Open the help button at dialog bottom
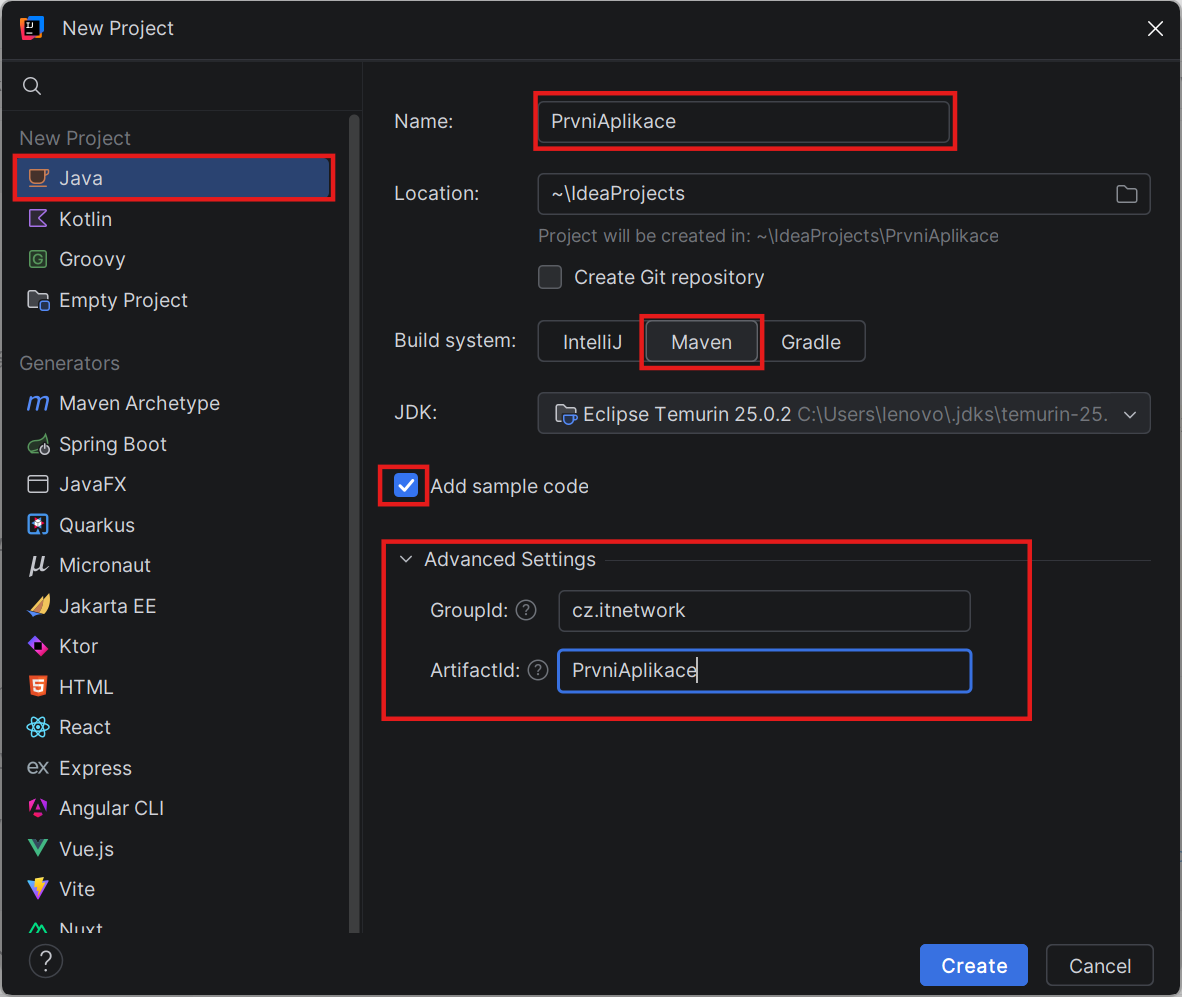1182x997 pixels. pyautogui.click(x=46, y=961)
